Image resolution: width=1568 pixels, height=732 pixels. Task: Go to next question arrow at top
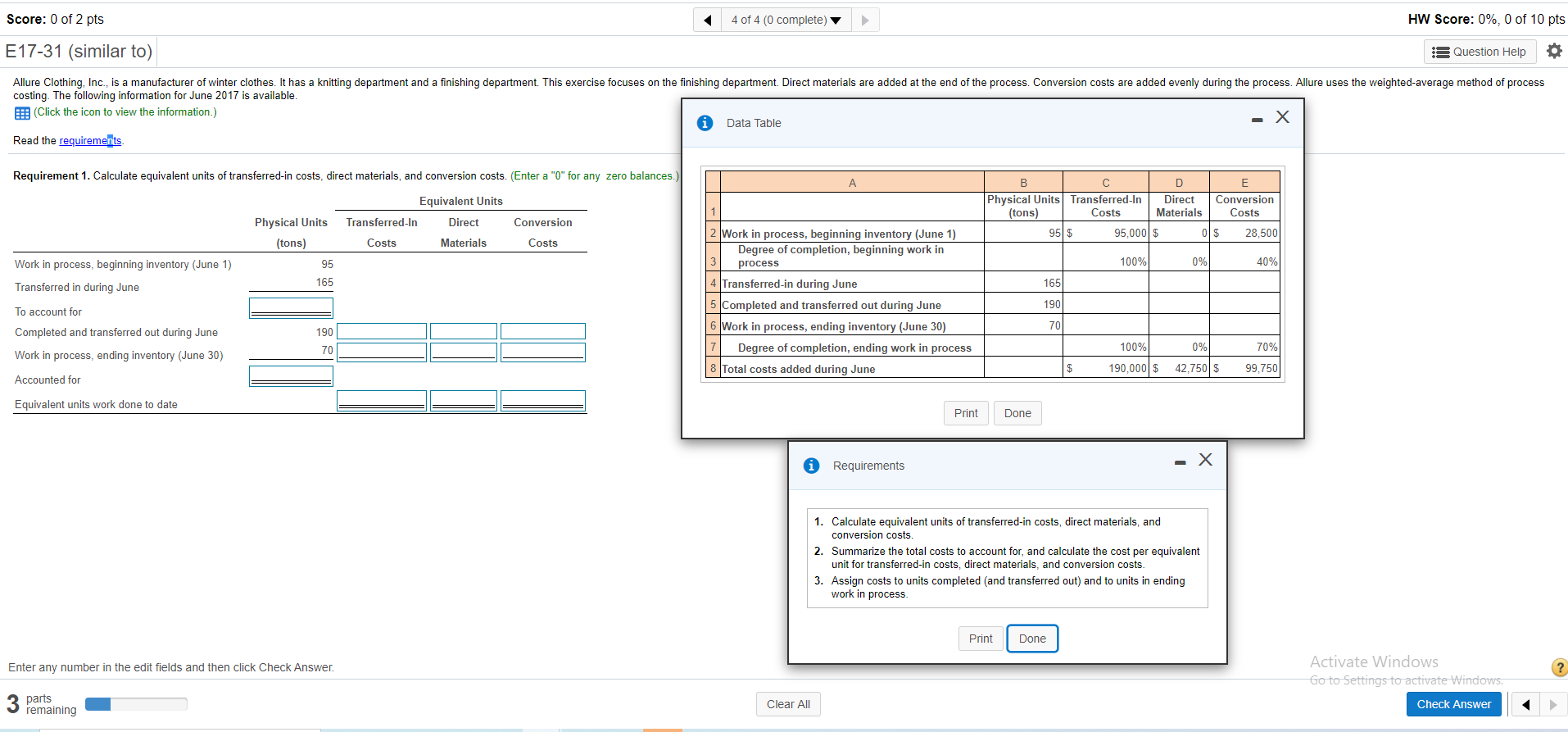pos(865,20)
